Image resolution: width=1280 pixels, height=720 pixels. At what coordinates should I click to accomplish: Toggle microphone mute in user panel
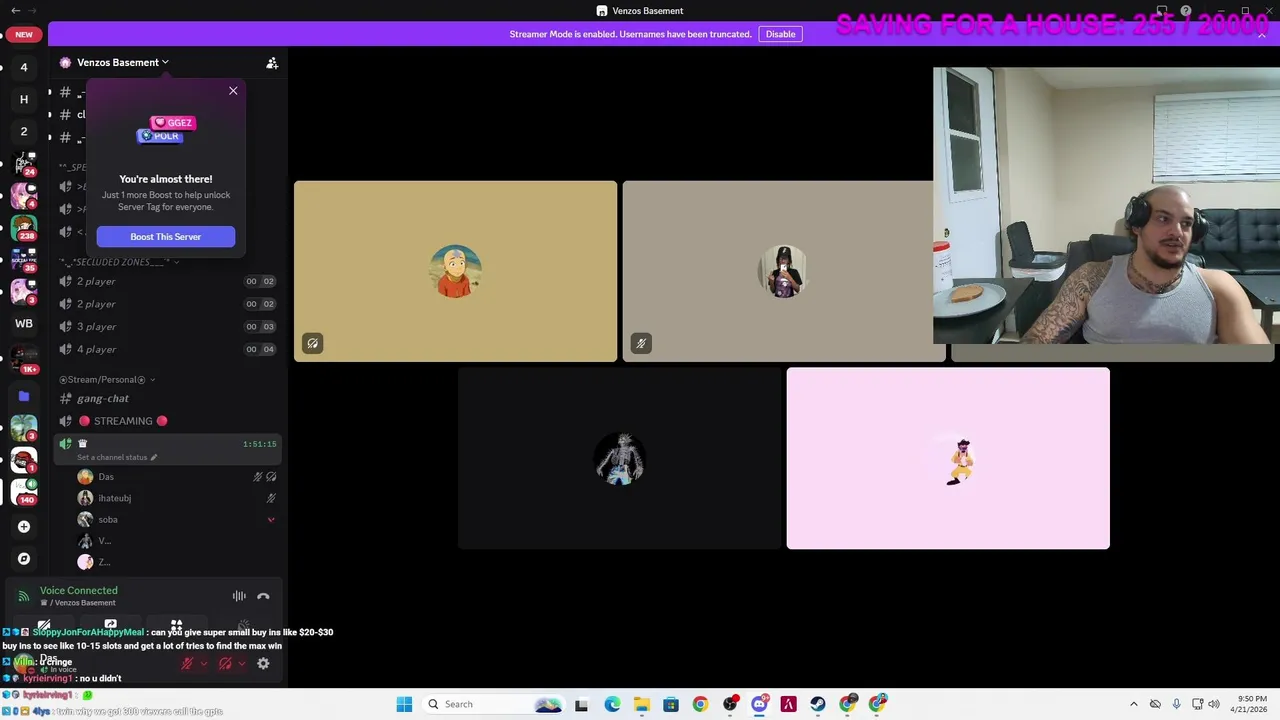[187, 664]
